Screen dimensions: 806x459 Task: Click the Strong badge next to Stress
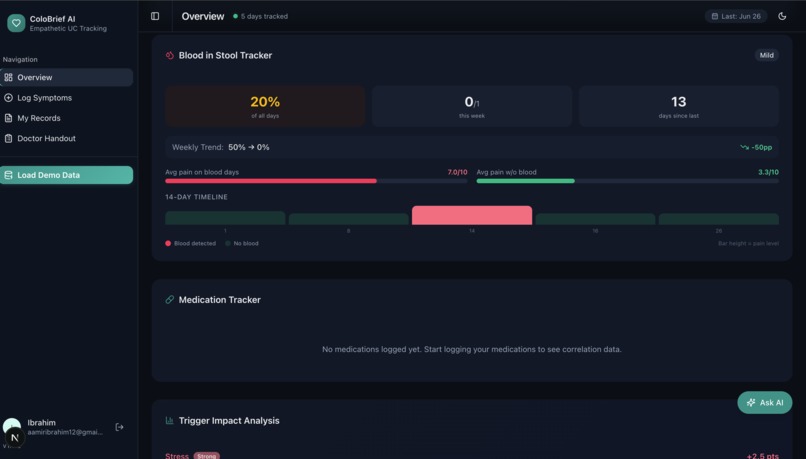[207, 456]
